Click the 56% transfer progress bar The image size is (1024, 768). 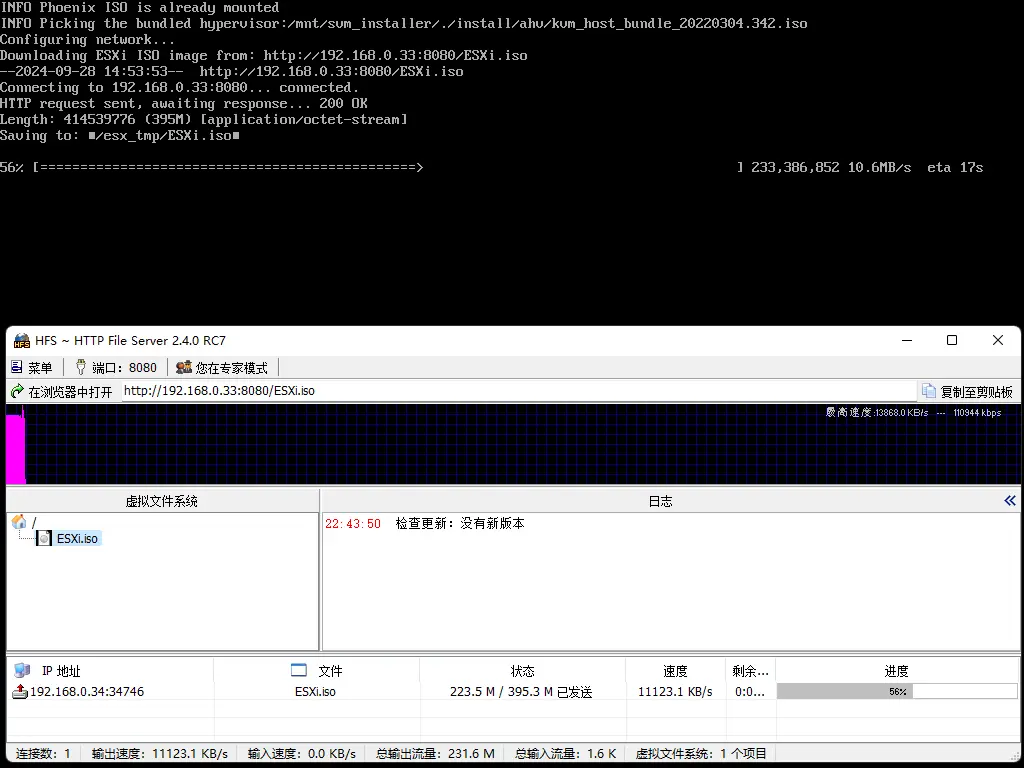point(896,691)
